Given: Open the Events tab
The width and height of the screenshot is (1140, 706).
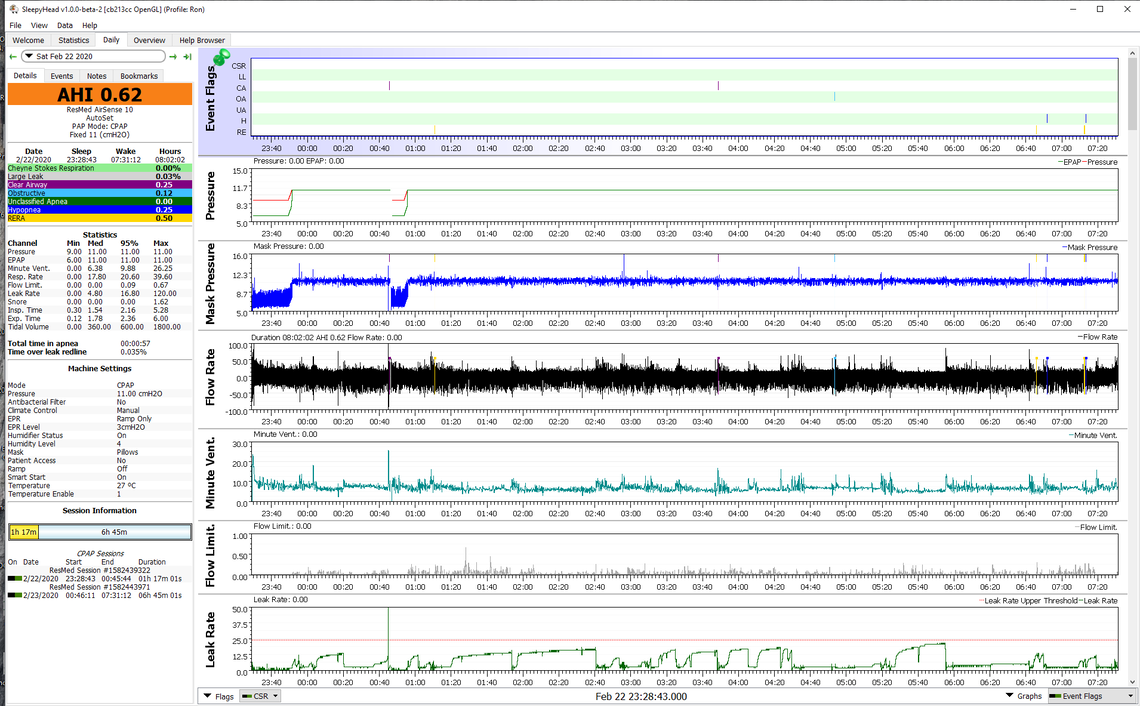Looking at the screenshot, I should pyautogui.click(x=62, y=76).
